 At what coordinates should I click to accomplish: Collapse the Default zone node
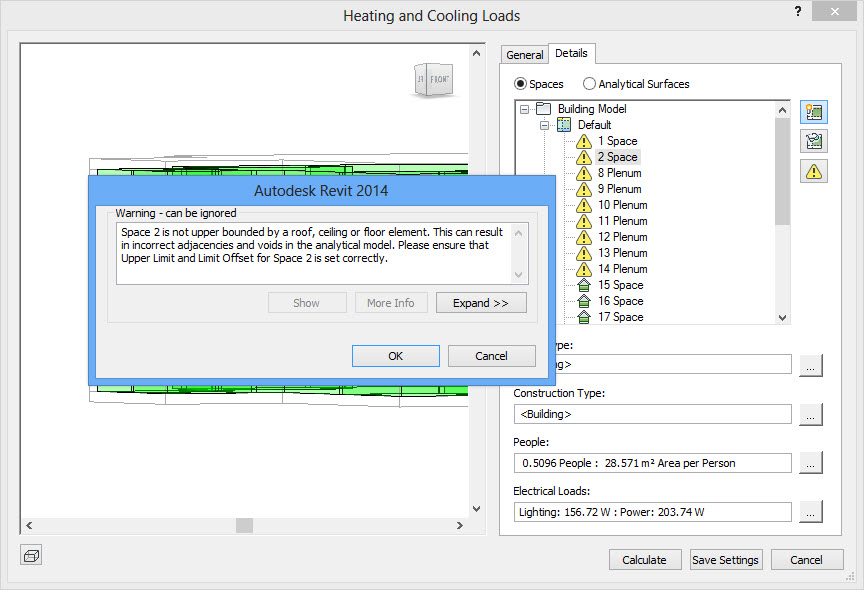pyautogui.click(x=544, y=125)
